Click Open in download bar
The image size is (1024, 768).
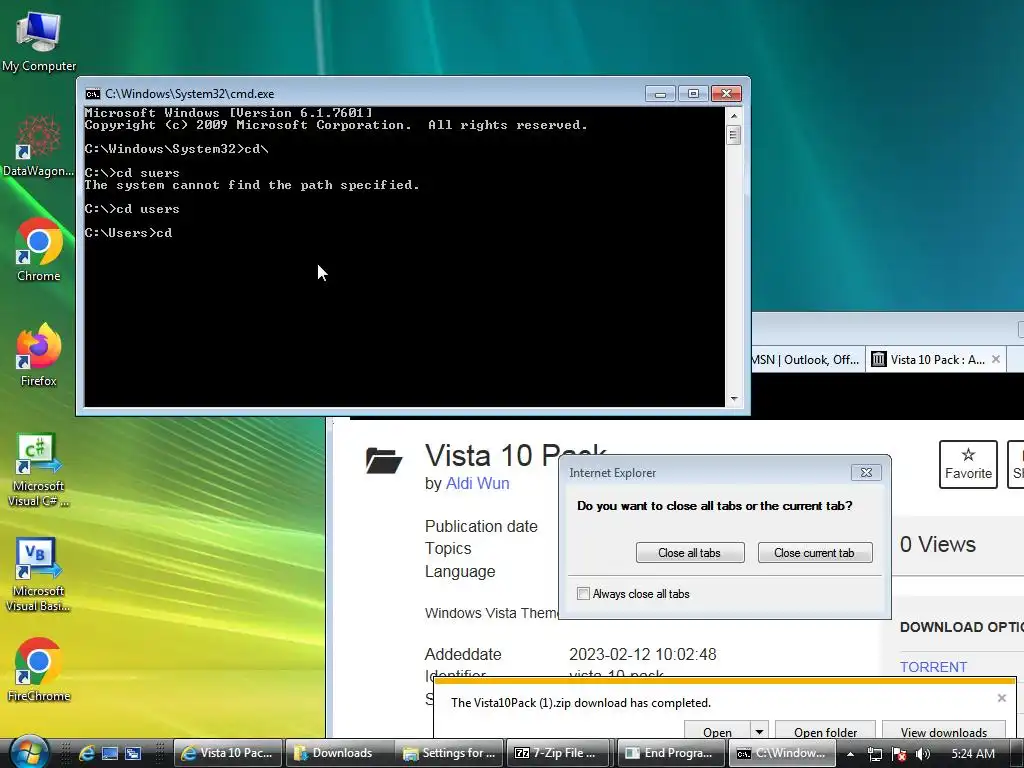[717, 732]
